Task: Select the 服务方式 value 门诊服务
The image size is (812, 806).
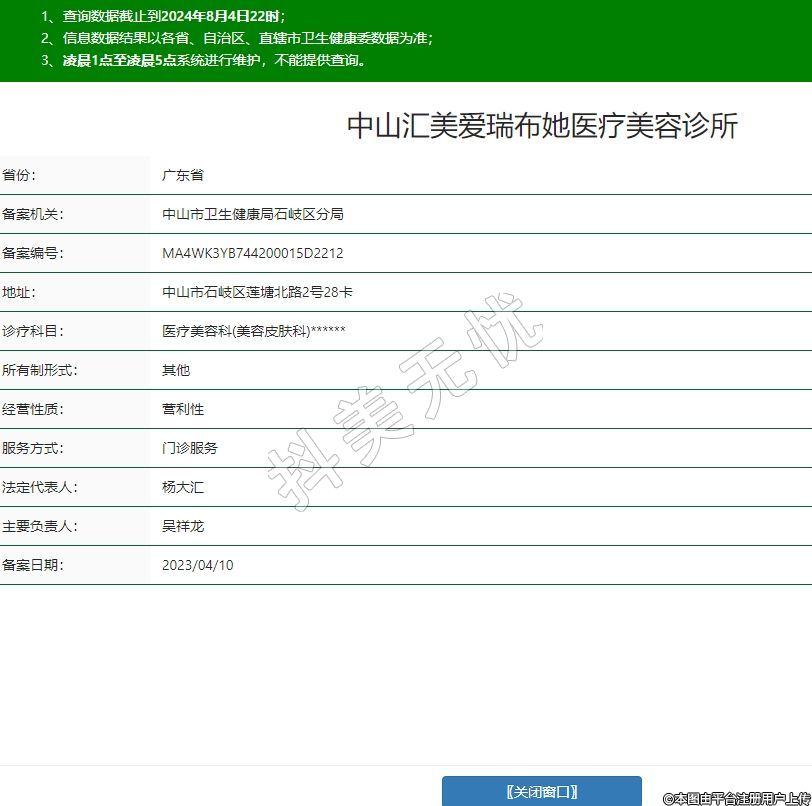Action: point(190,448)
